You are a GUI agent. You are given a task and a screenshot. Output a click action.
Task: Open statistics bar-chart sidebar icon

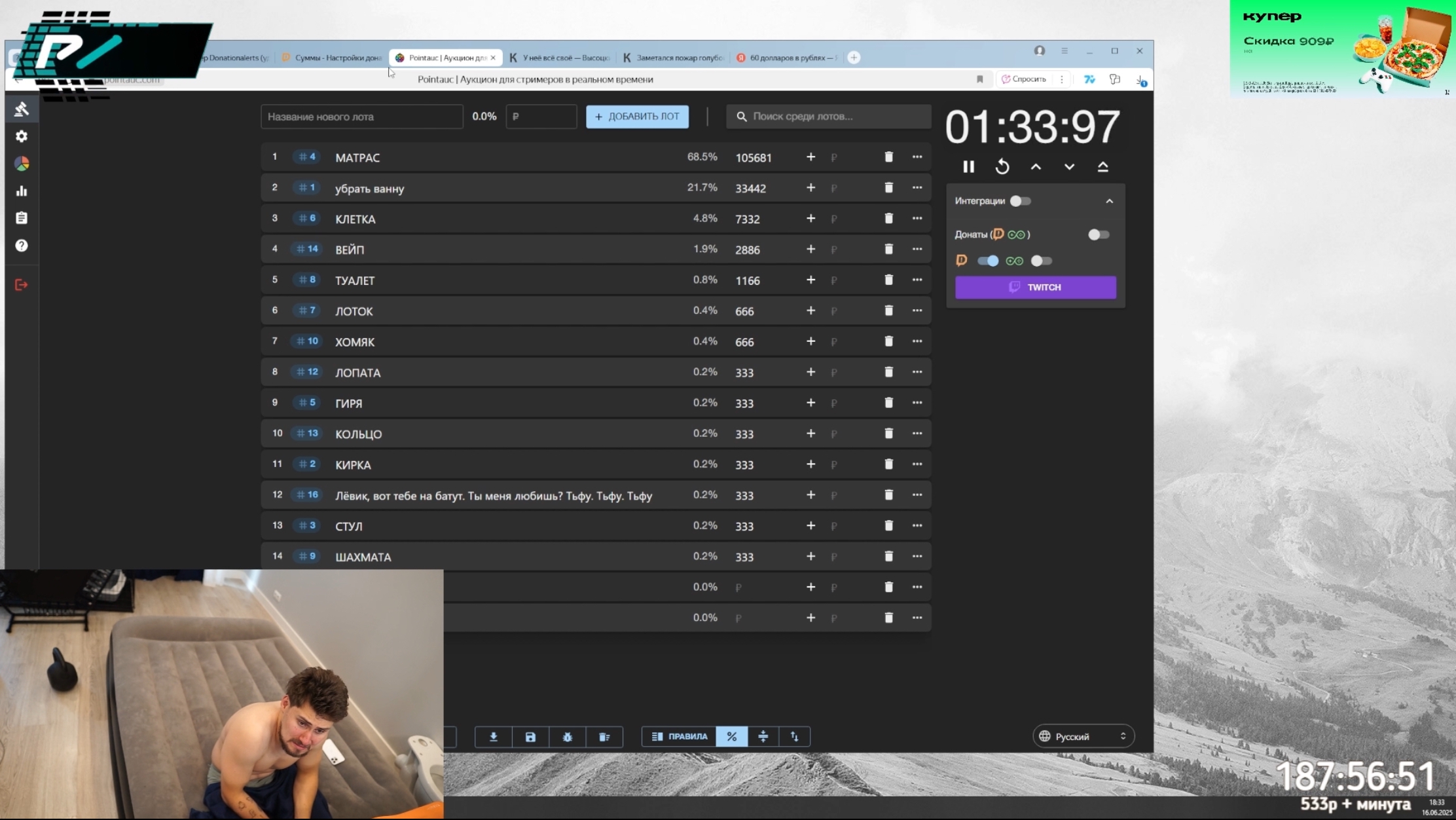click(x=22, y=191)
